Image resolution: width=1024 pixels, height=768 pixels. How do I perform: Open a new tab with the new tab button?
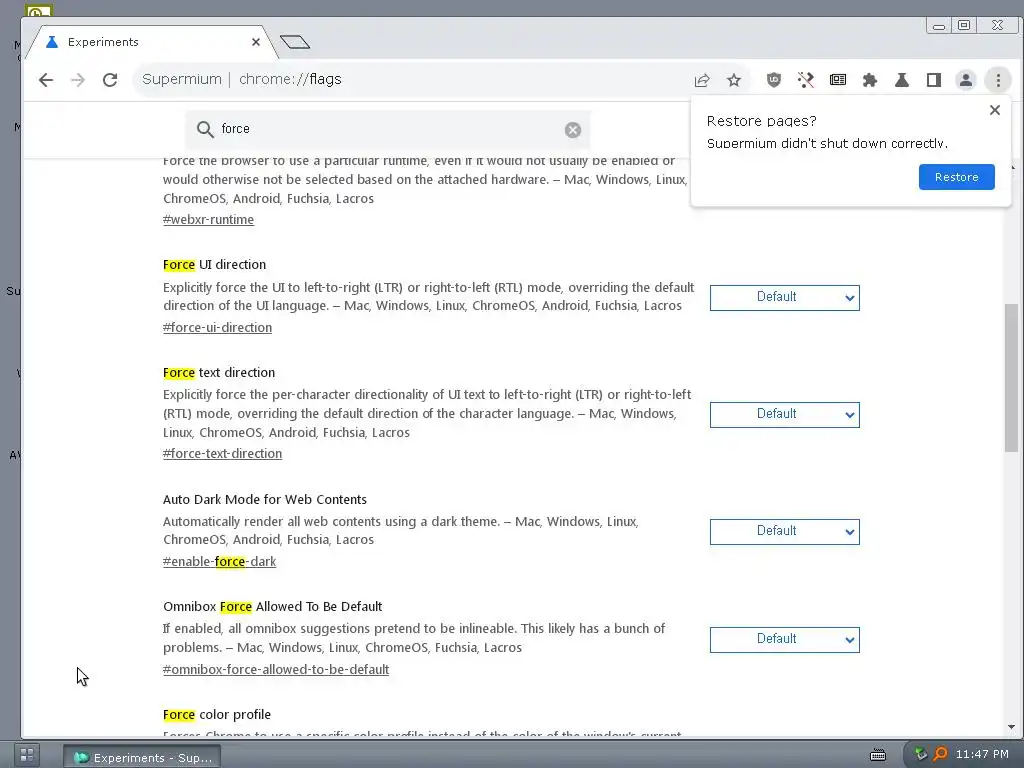[295, 42]
